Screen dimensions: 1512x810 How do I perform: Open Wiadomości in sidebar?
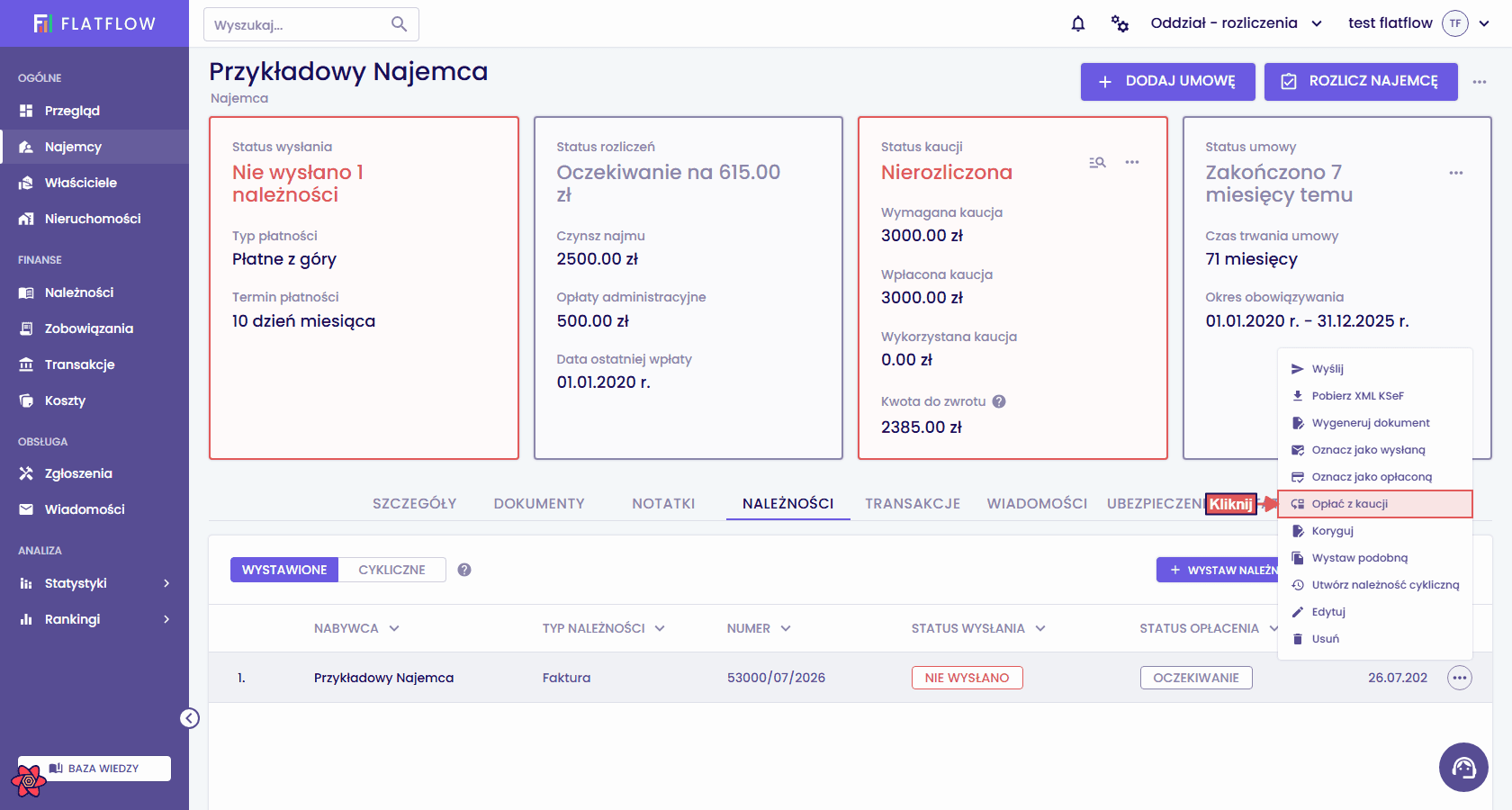(x=94, y=509)
